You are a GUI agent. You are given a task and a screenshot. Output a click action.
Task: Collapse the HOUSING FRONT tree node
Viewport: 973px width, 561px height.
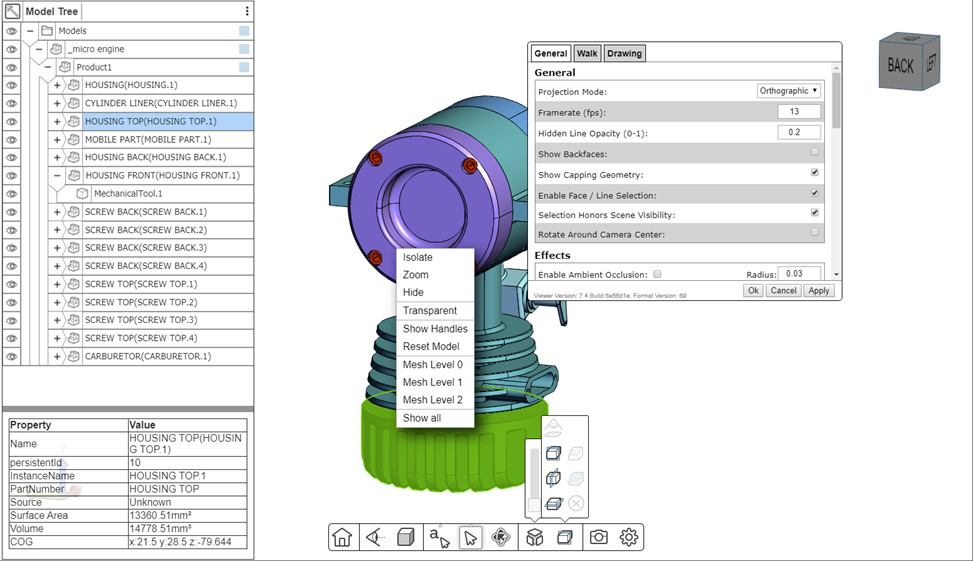(57, 176)
